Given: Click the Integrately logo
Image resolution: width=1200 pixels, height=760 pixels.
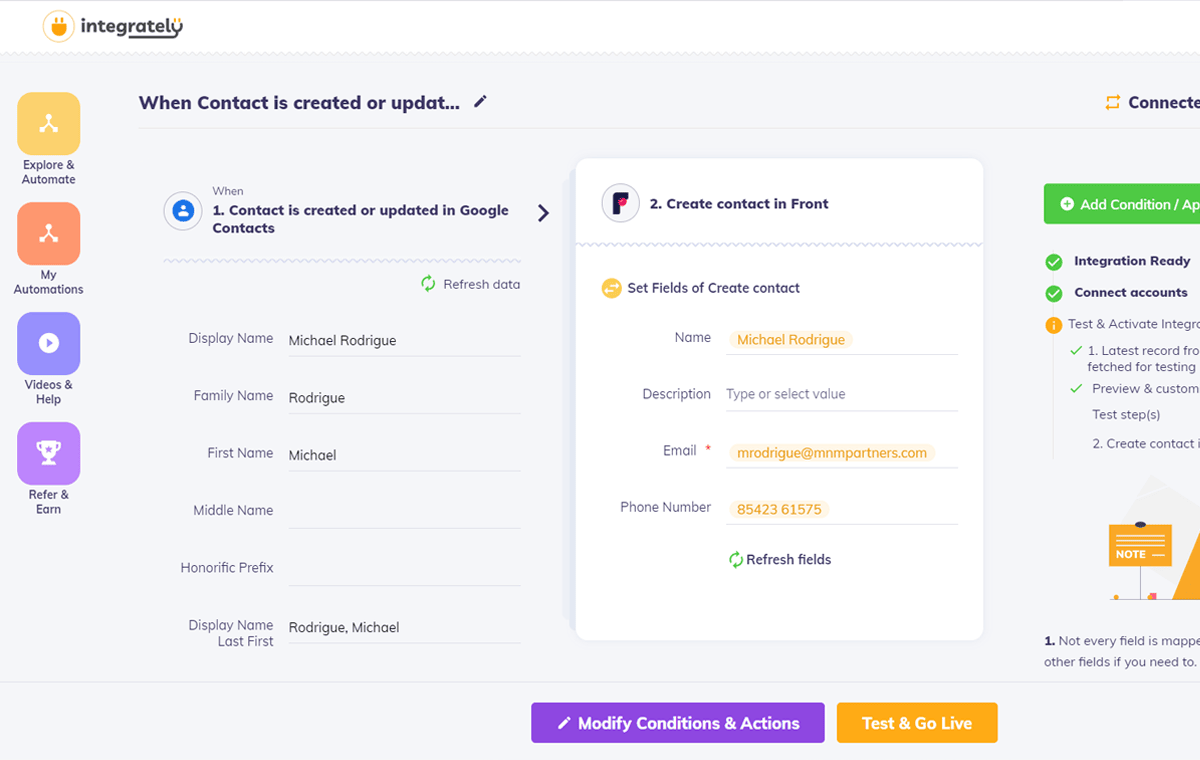Looking at the screenshot, I should [111, 27].
